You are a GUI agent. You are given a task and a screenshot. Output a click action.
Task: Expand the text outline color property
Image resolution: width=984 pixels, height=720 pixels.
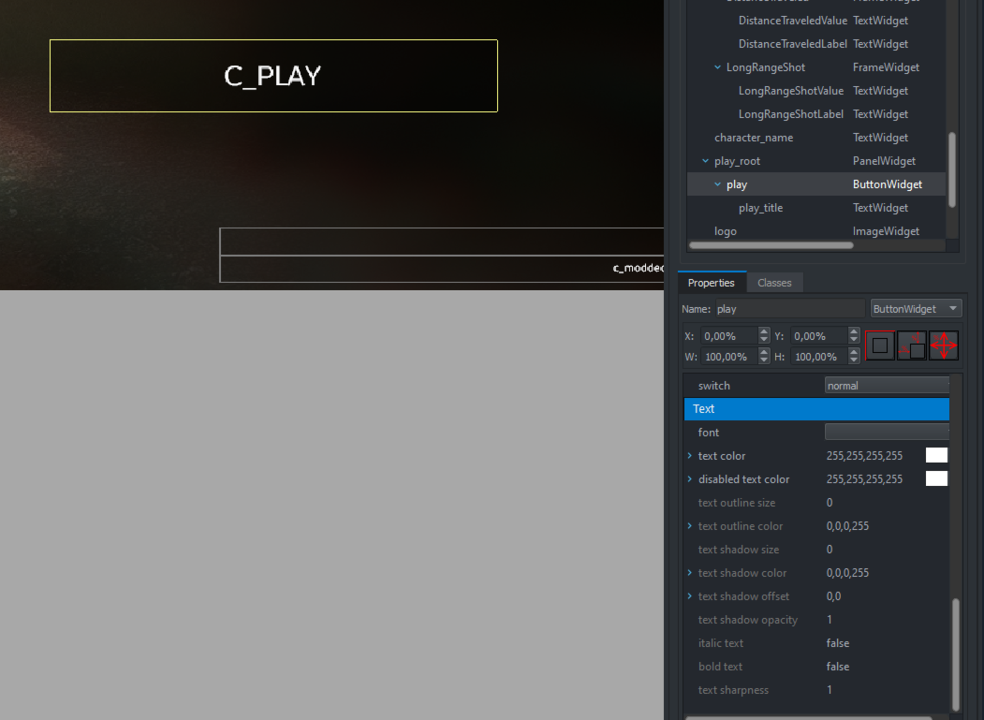[690, 526]
